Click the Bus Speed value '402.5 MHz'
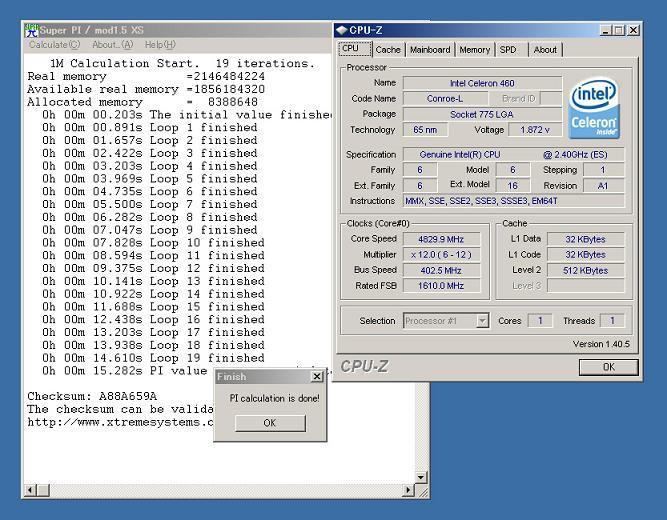Image resolution: width=667 pixels, height=520 pixels. click(x=441, y=270)
